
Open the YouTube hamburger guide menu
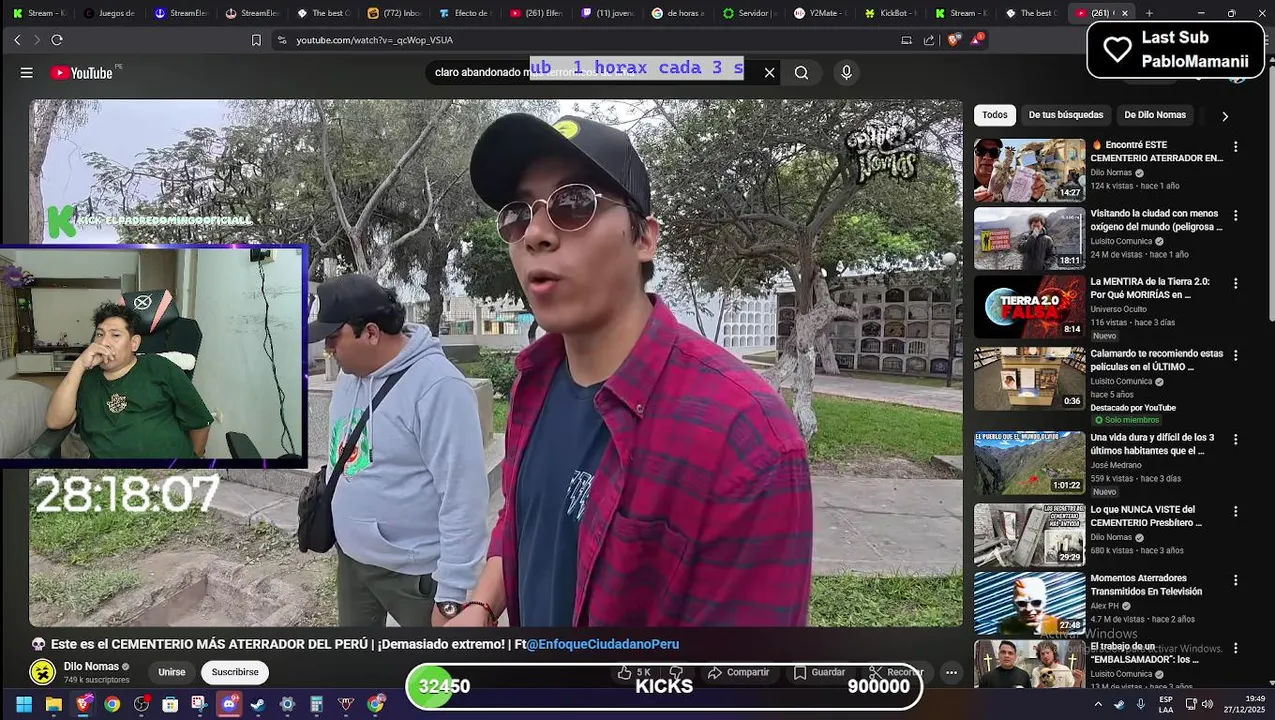click(26, 73)
